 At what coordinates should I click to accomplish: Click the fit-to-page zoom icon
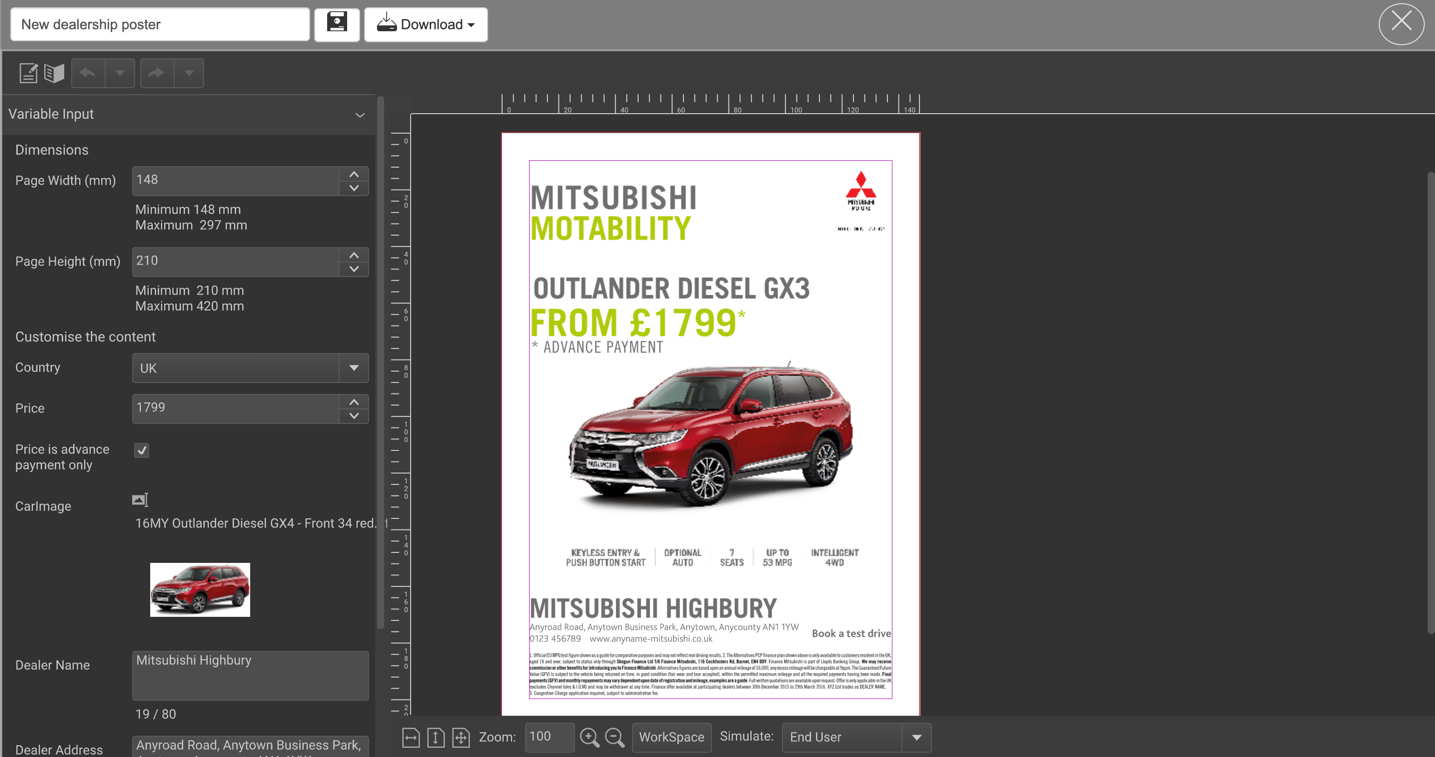point(461,738)
